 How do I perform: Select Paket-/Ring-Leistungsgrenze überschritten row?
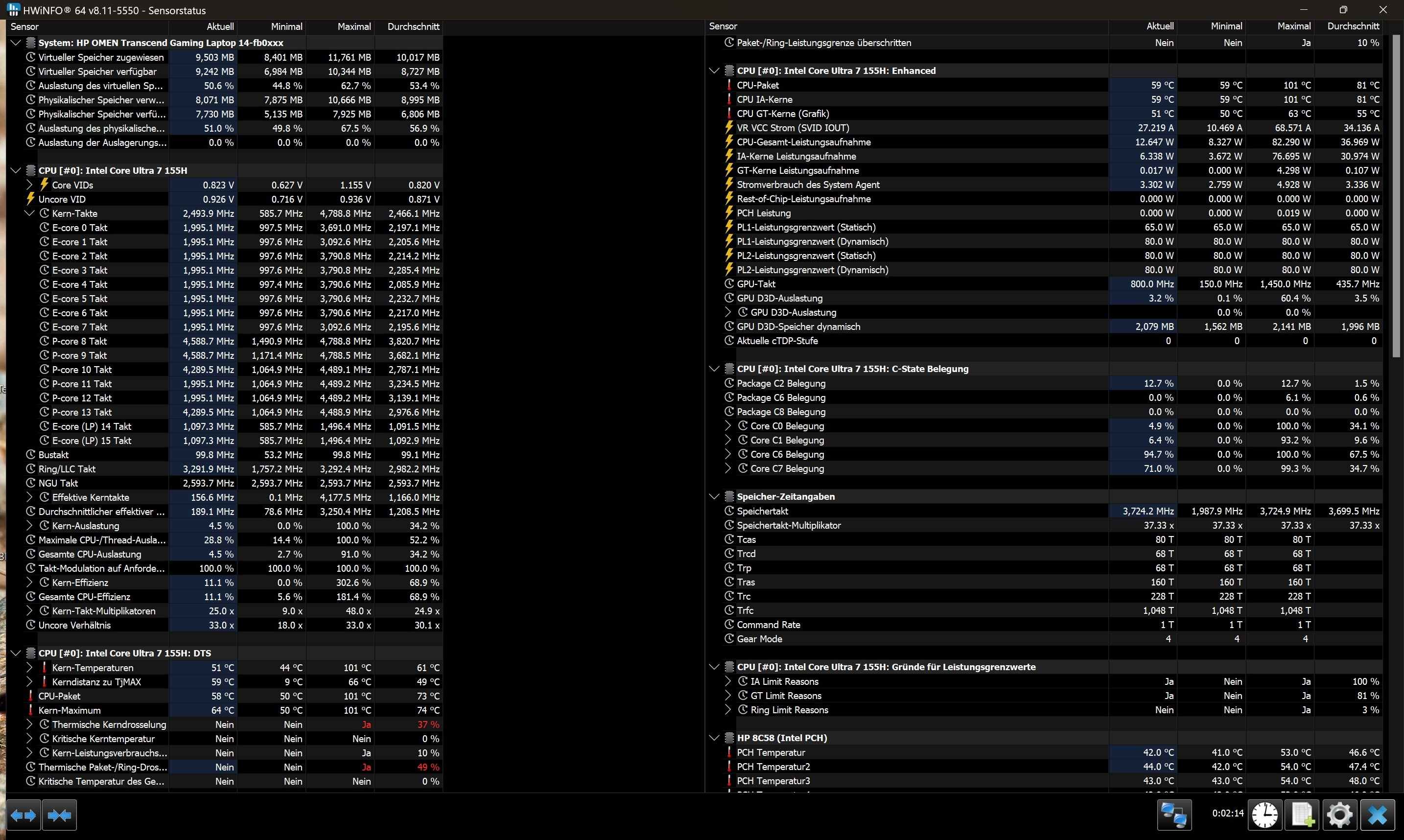click(x=1044, y=43)
